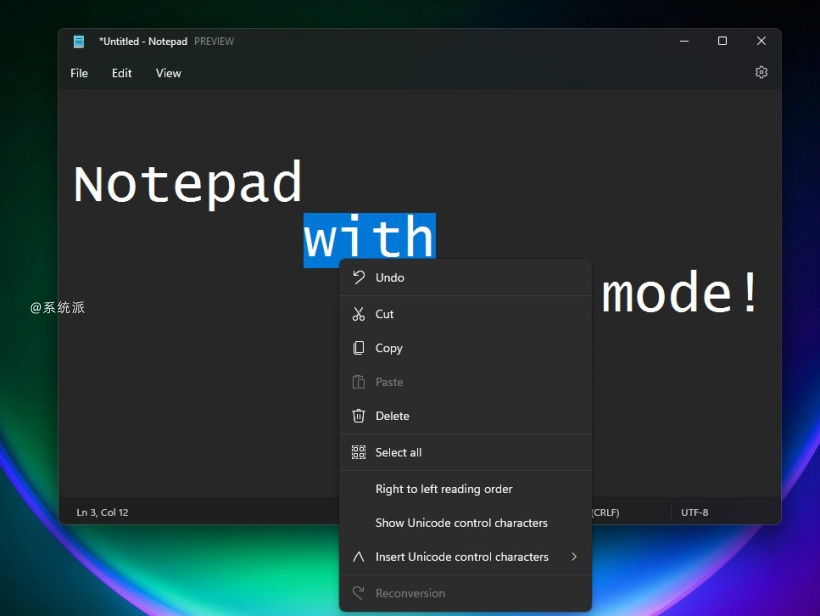Select the Undo icon in the context menu
The height and width of the screenshot is (616, 820).
tap(359, 277)
